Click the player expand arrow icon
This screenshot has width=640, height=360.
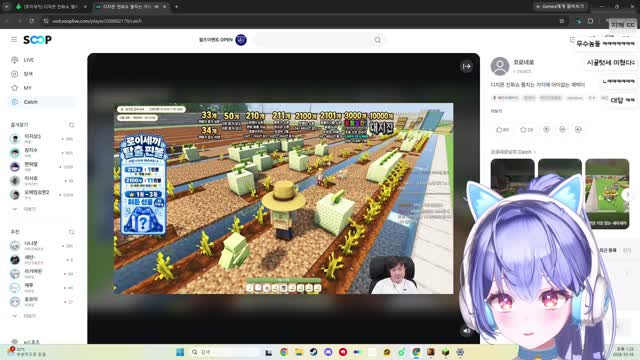(467, 66)
